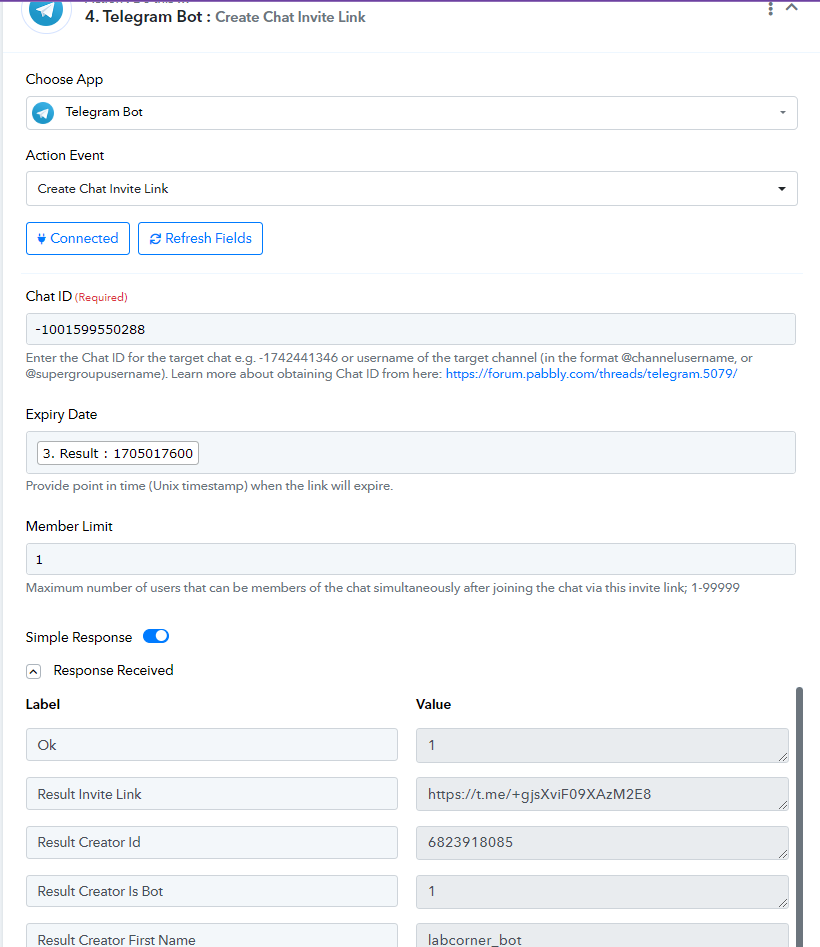Click the Telegram icon in Choose App field
The image size is (820, 947).
point(43,112)
